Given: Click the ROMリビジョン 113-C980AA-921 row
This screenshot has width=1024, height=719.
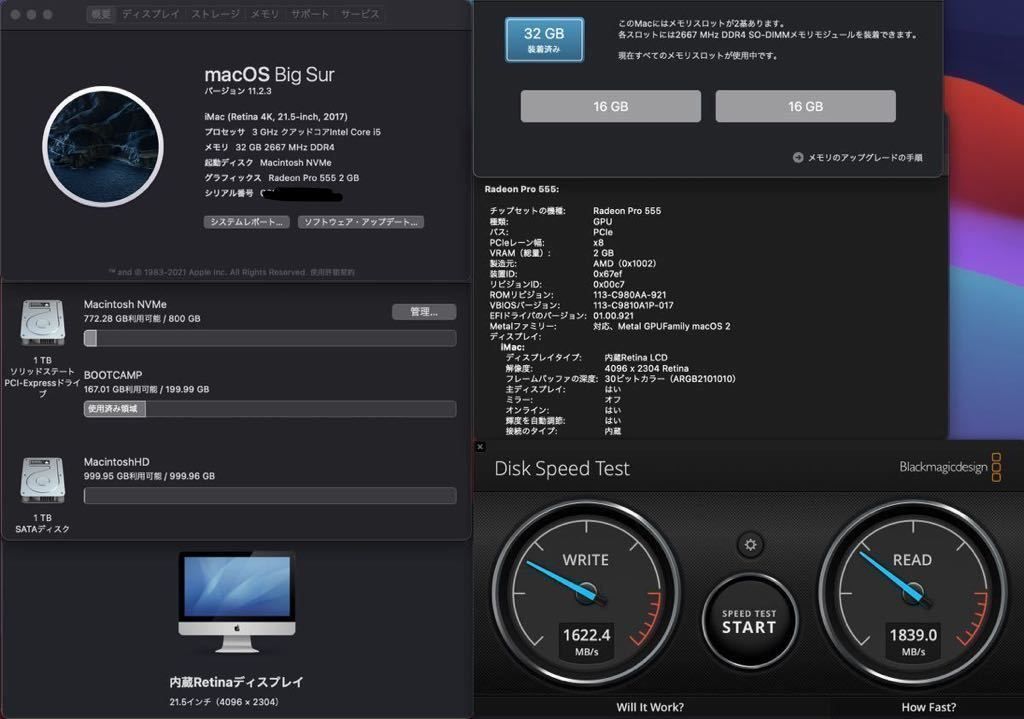Looking at the screenshot, I should click(x=578, y=295).
